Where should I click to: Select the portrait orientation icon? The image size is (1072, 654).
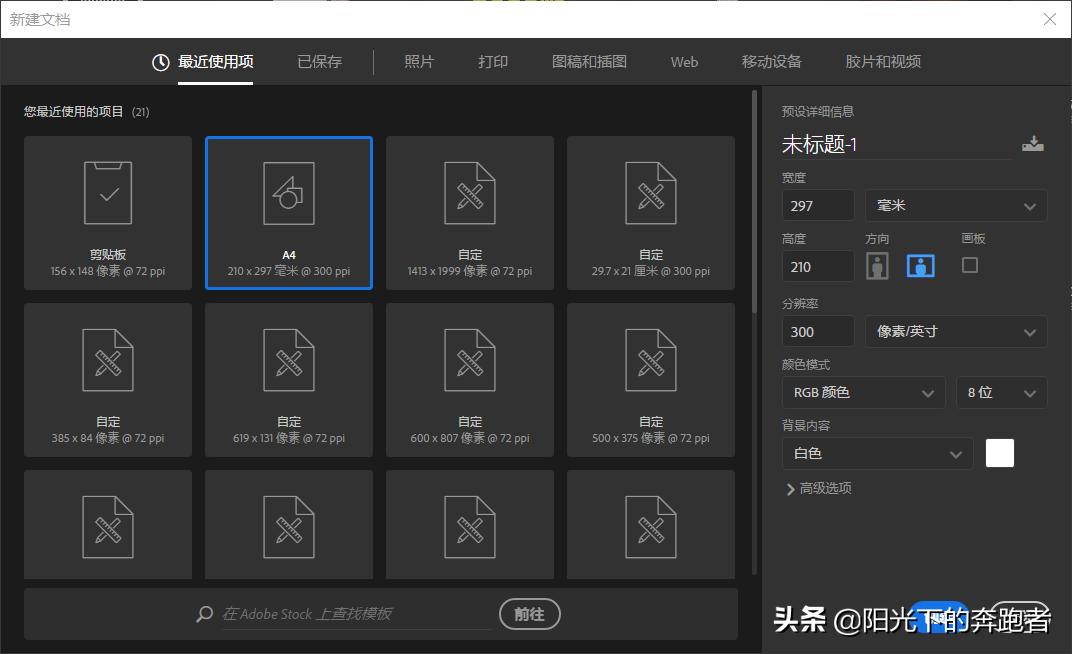point(877,264)
